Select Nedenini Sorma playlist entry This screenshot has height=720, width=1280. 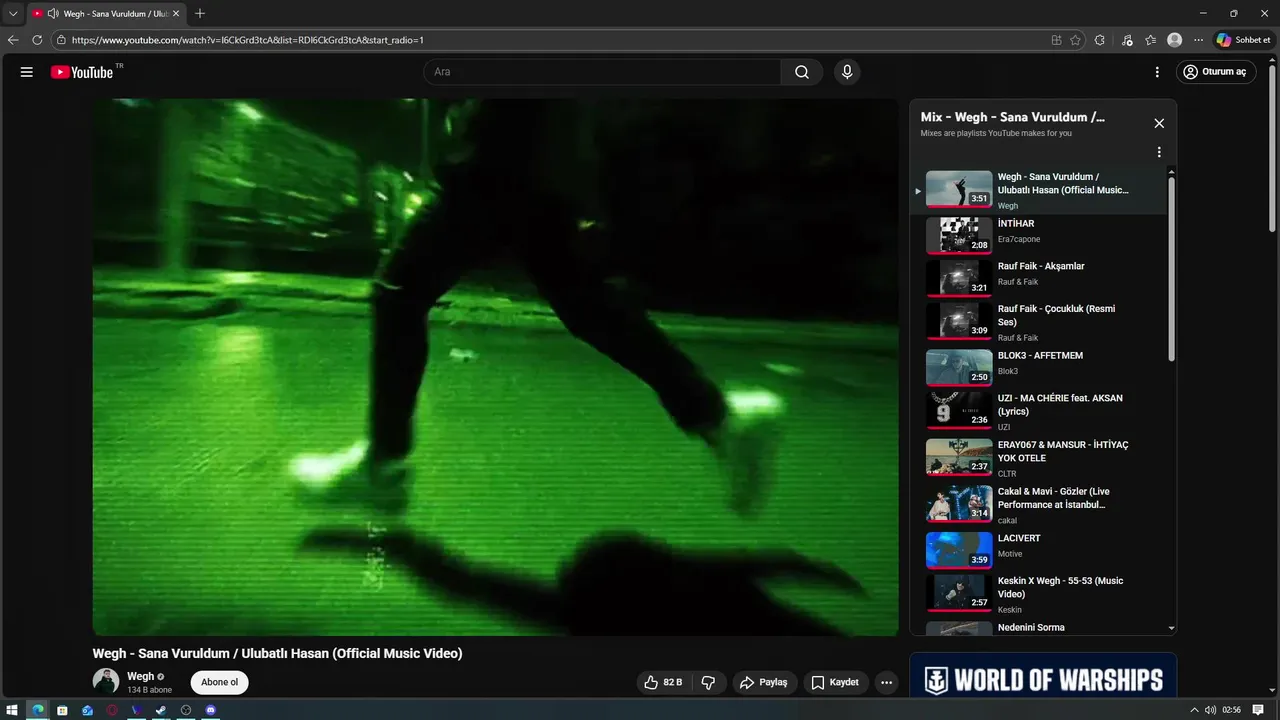(x=1040, y=627)
